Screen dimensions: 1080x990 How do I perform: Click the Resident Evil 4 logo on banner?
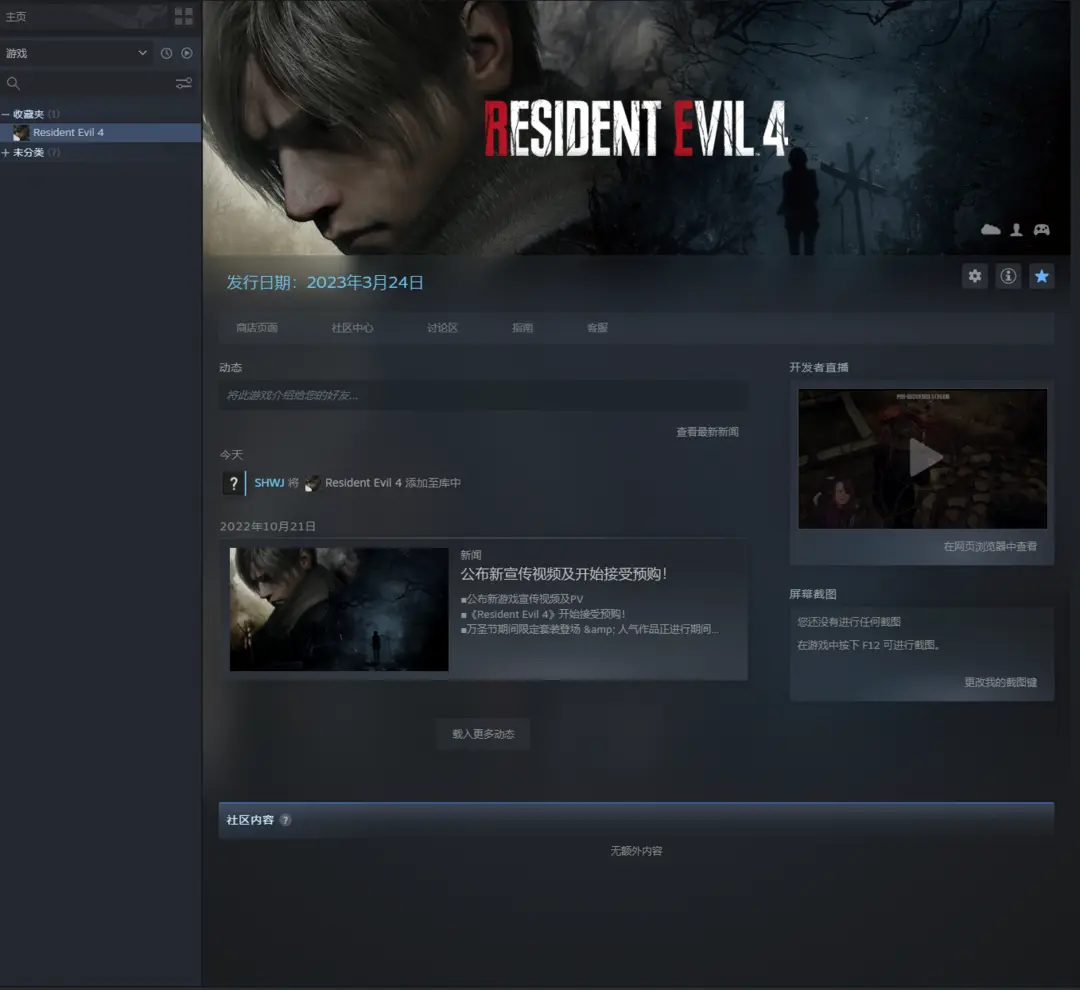636,129
